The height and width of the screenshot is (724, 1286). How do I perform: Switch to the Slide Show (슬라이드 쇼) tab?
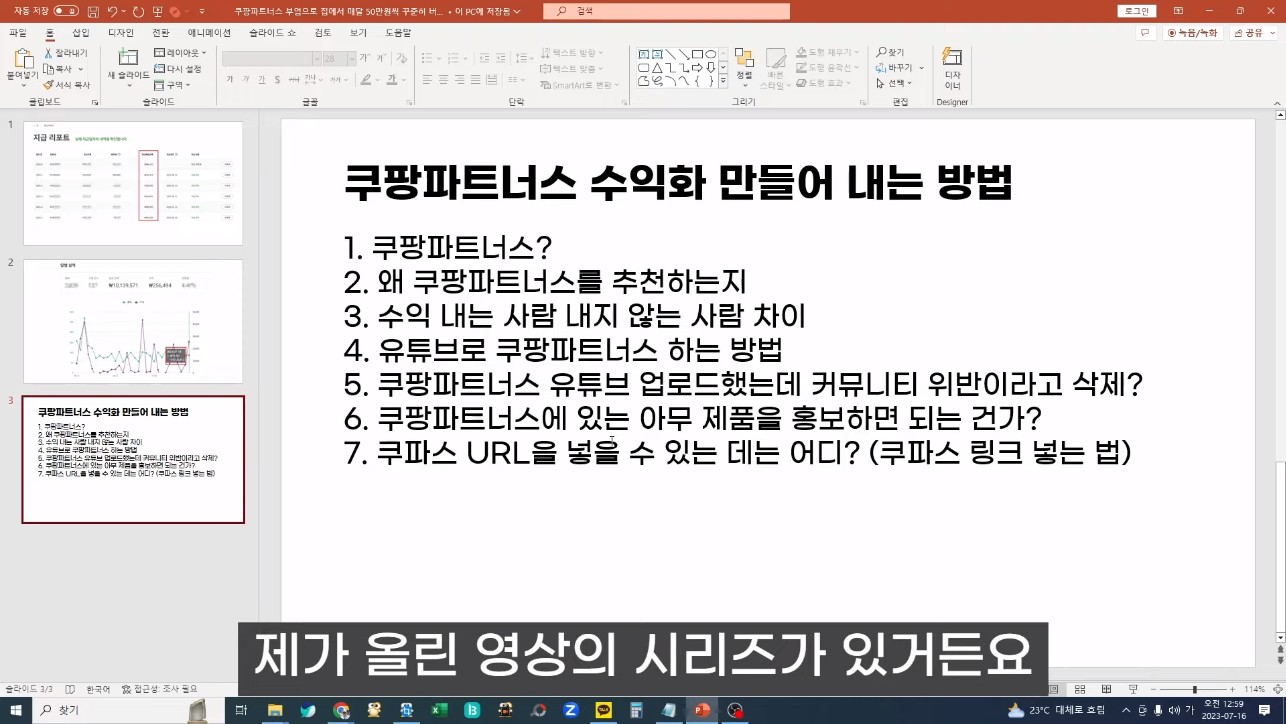point(272,33)
